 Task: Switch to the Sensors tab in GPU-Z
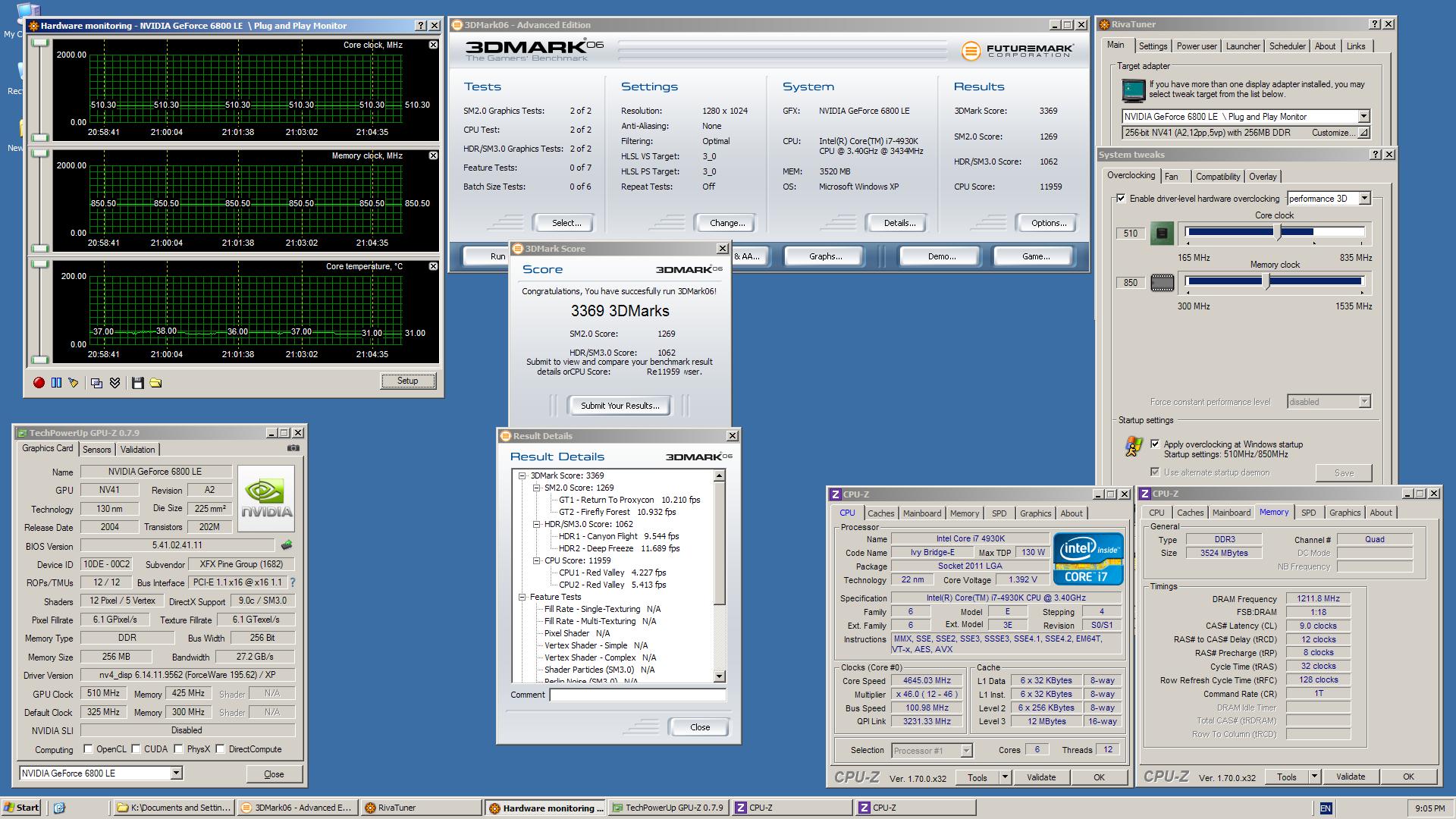96,450
